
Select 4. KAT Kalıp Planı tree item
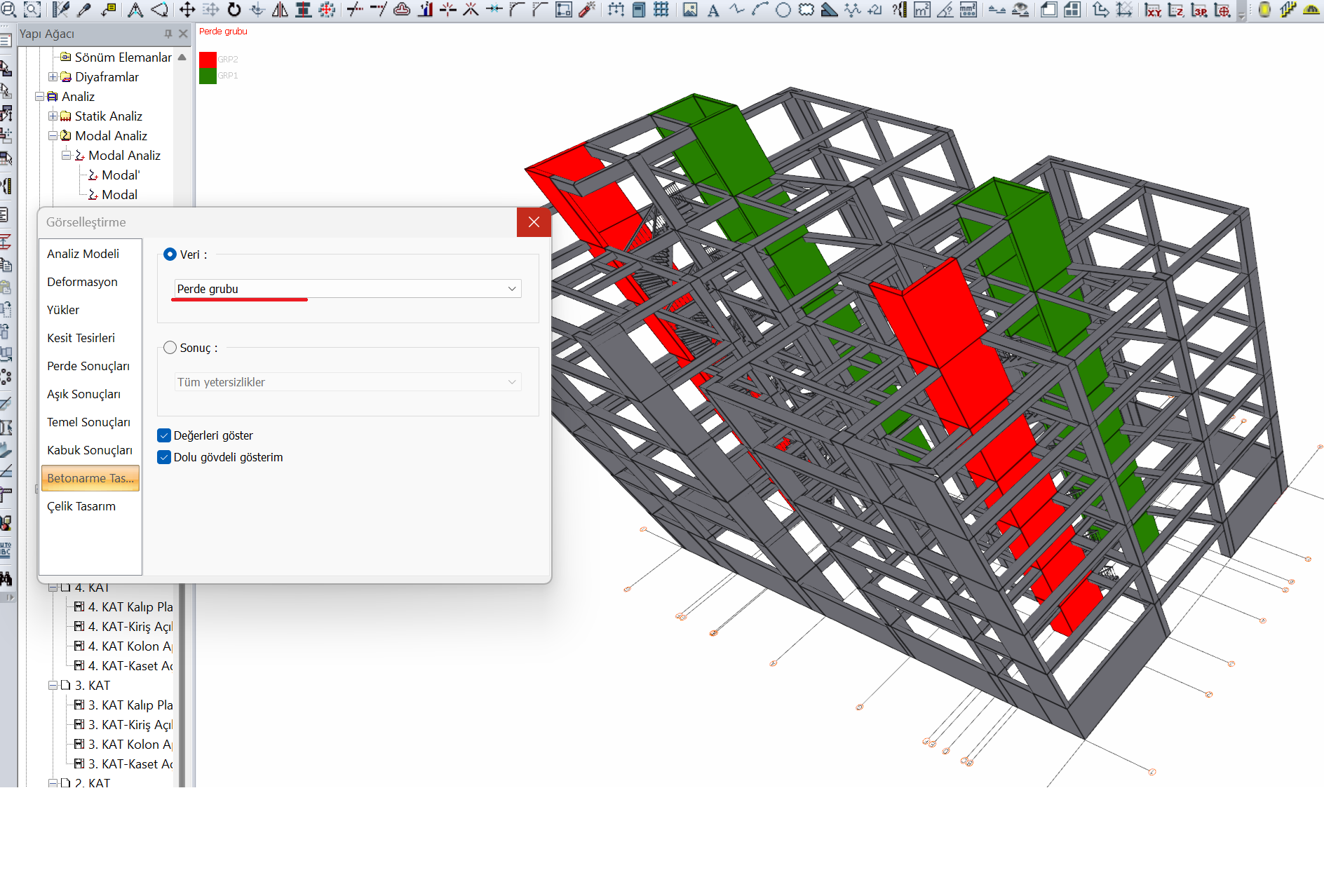pos(130,607)
